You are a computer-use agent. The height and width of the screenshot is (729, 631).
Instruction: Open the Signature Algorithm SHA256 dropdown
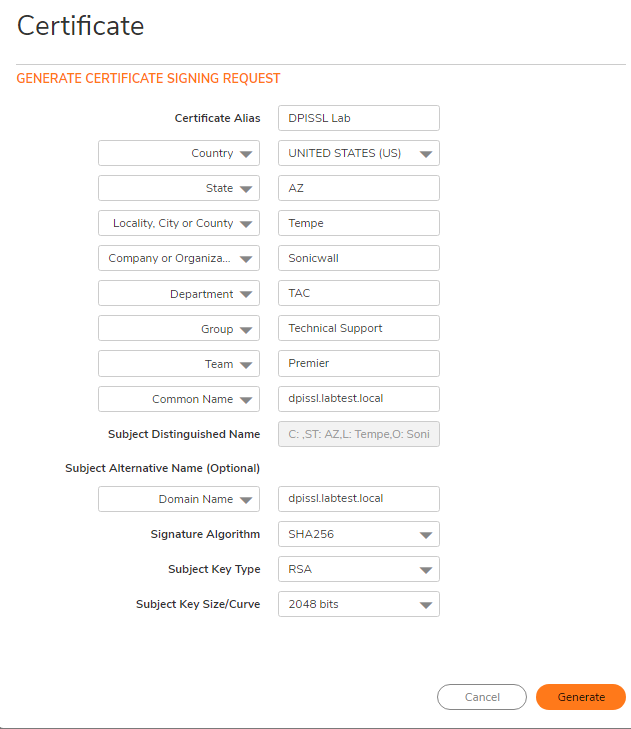(x=358, y=534)
